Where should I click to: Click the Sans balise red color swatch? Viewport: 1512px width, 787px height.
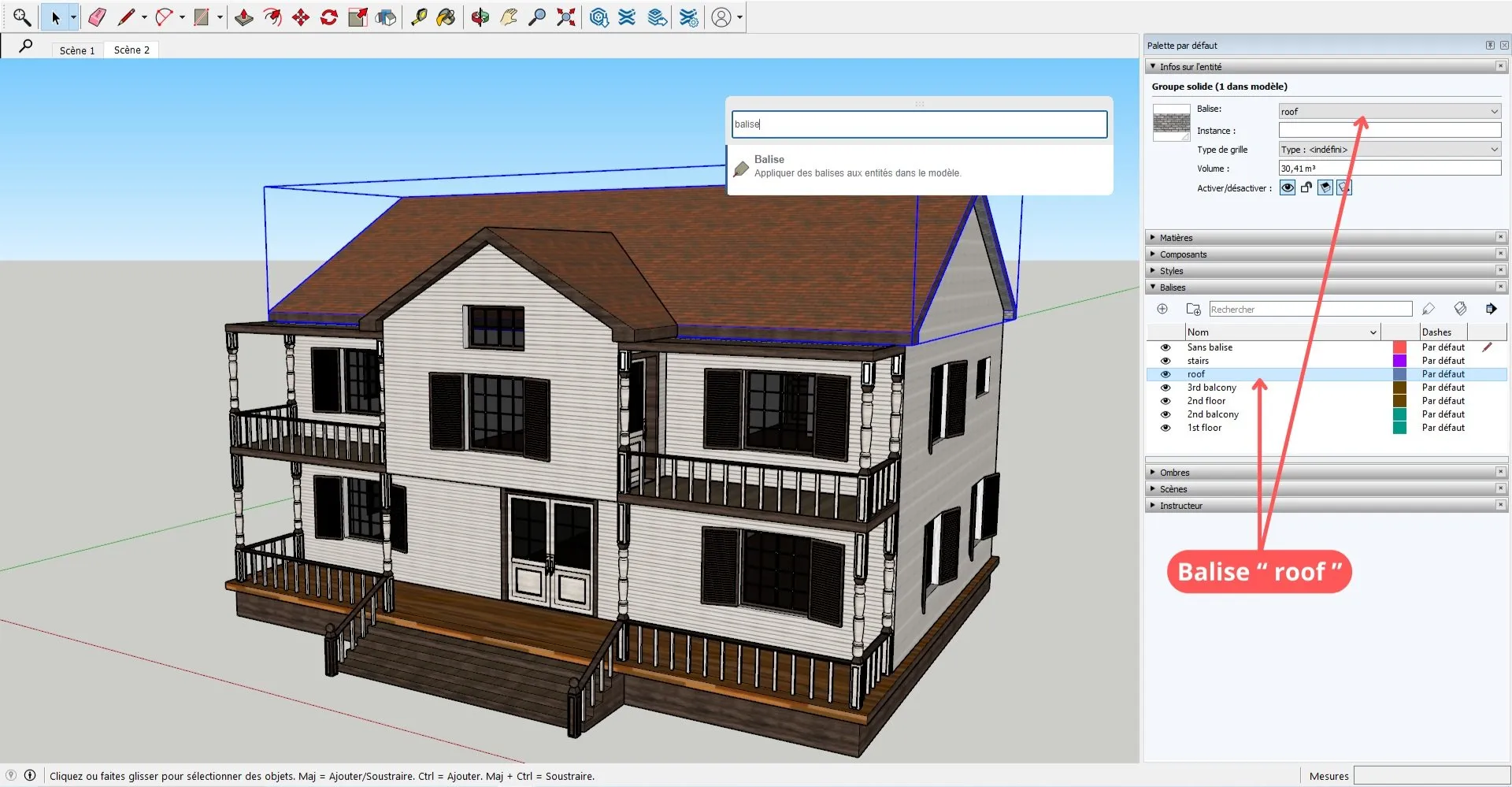[1399, 347]
